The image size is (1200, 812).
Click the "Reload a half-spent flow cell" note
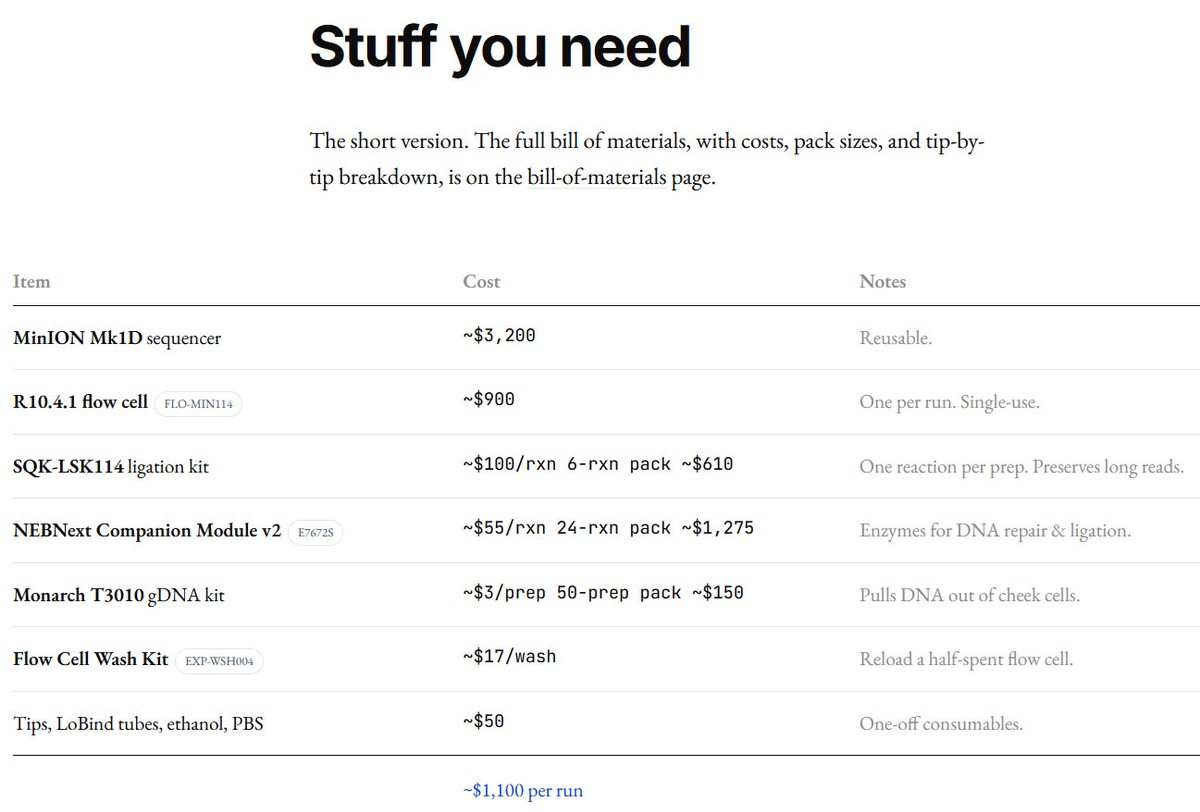[x=966, y=659]
